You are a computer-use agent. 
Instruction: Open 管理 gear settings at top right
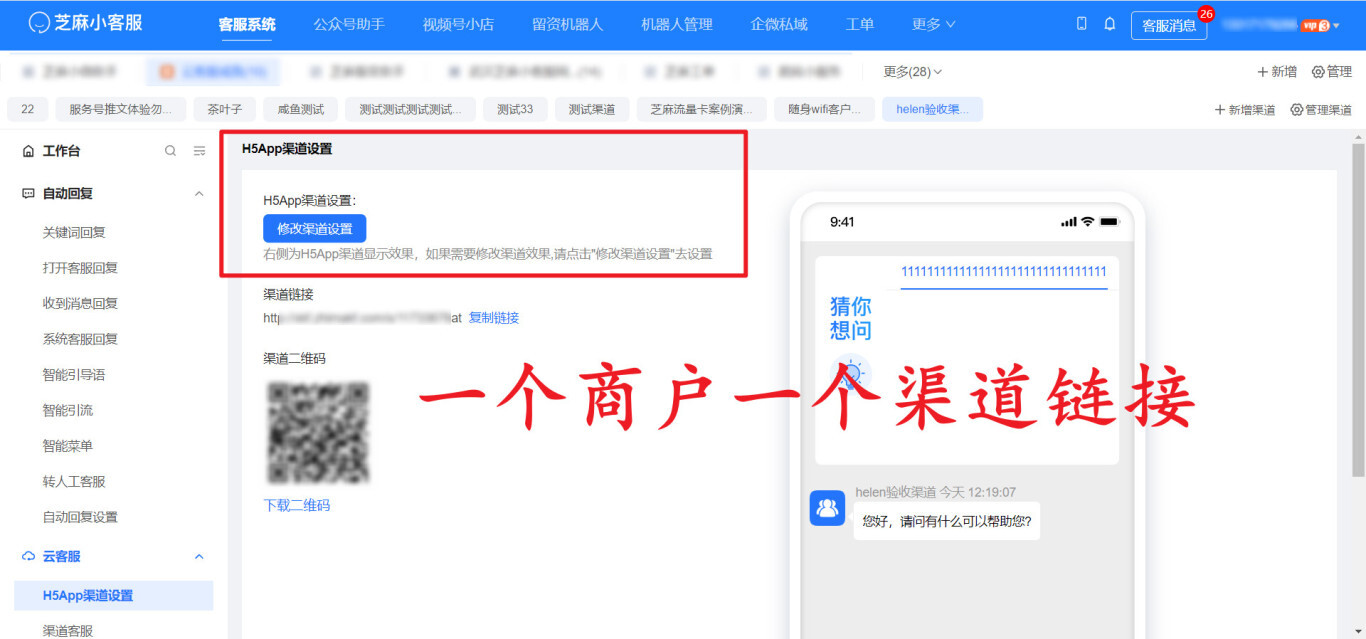click(1331, 72)
